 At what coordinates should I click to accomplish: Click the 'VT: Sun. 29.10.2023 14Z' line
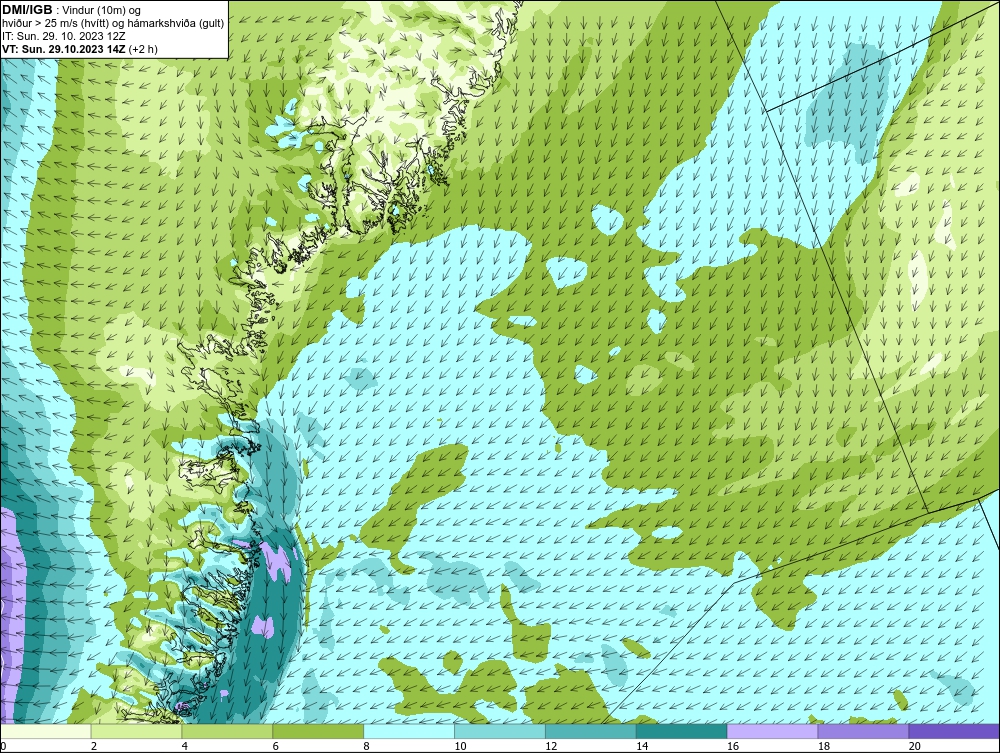point(80,49)
